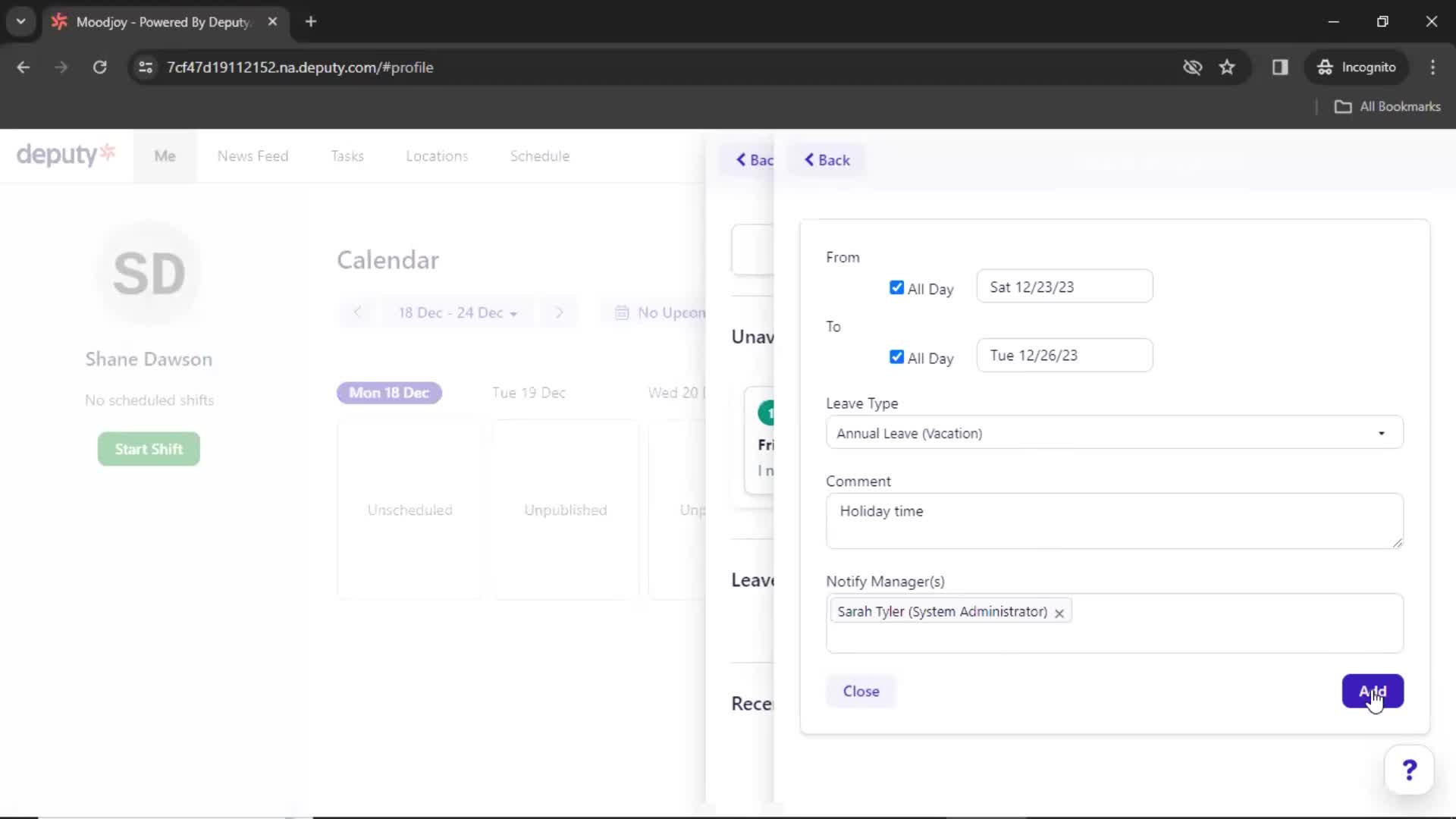Click the calendar navigation forward arrow
The image size is (1456, 819).
coord(560,312)
